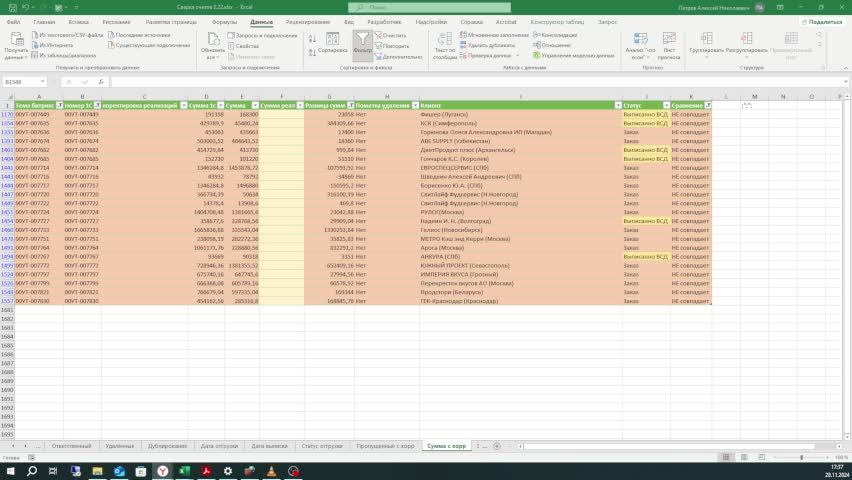This screenshot has height=480, width=852.
Task: Switch to Page Layout view in status bar
Action: coord(744,458)
